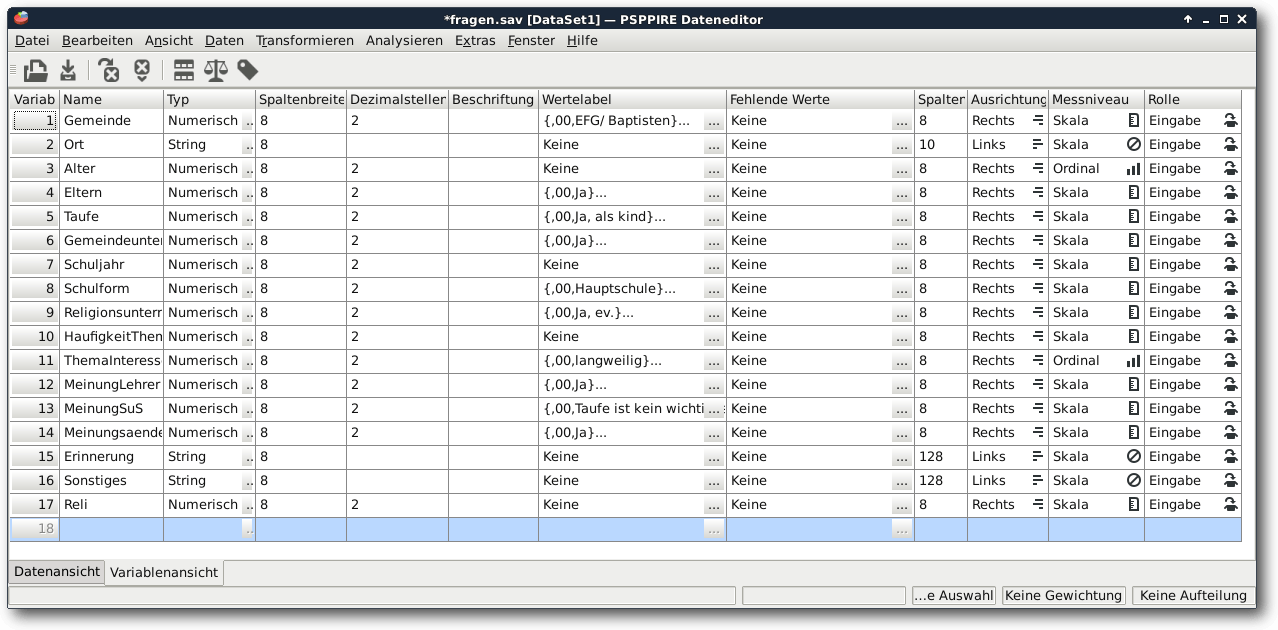Click the ordinal bar-chart icon in the Alter row
Image resolution: width=1278 pixels, height=630 pixels.
pyautogui.click(x=1133, y=169)
